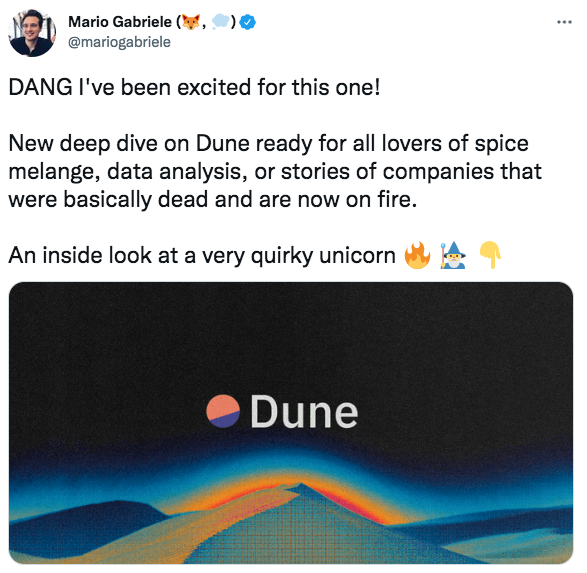This screenshot has width=587, height=573.
Task: Click the white Dune wordmark in card
Action: click(304, 412)
